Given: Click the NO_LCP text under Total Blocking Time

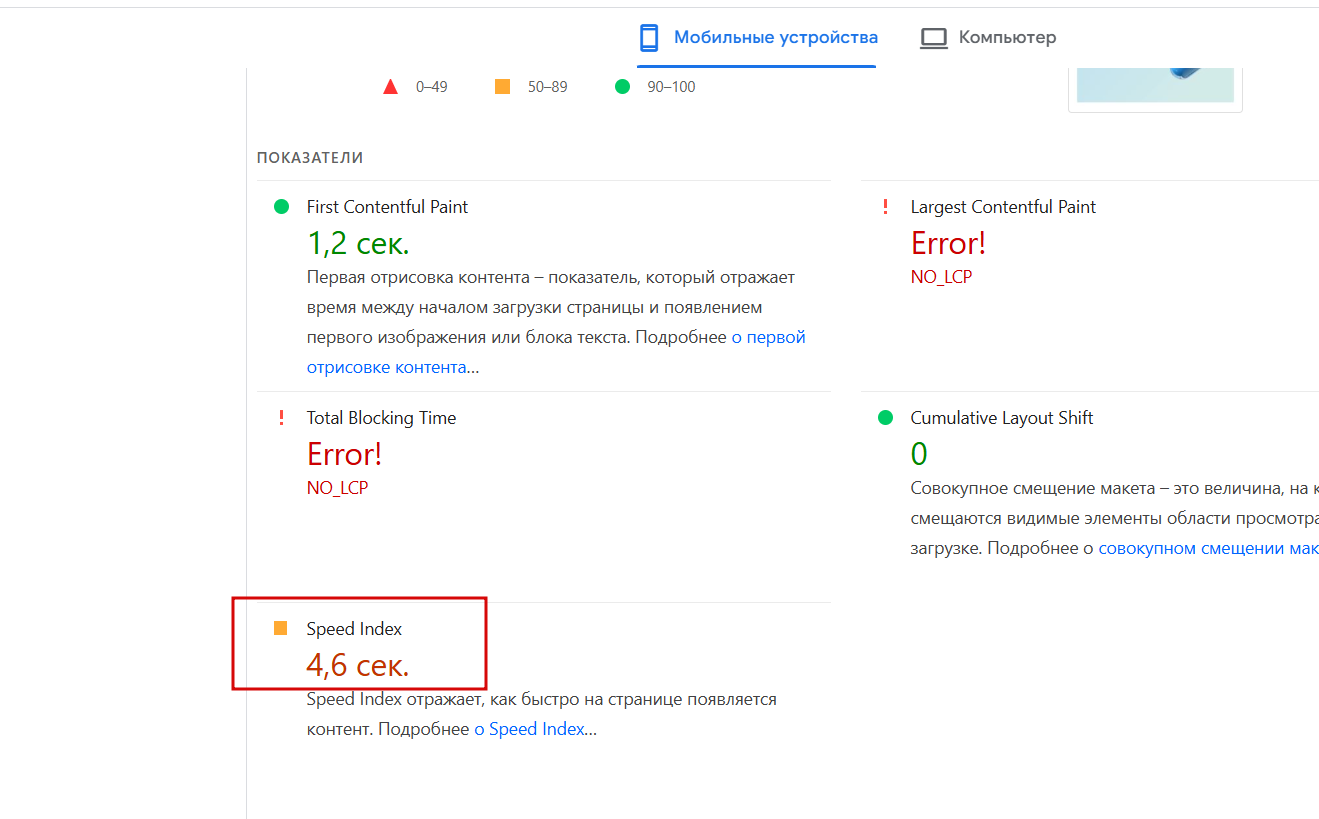Looking at the screenshot, I should (337, 488).
